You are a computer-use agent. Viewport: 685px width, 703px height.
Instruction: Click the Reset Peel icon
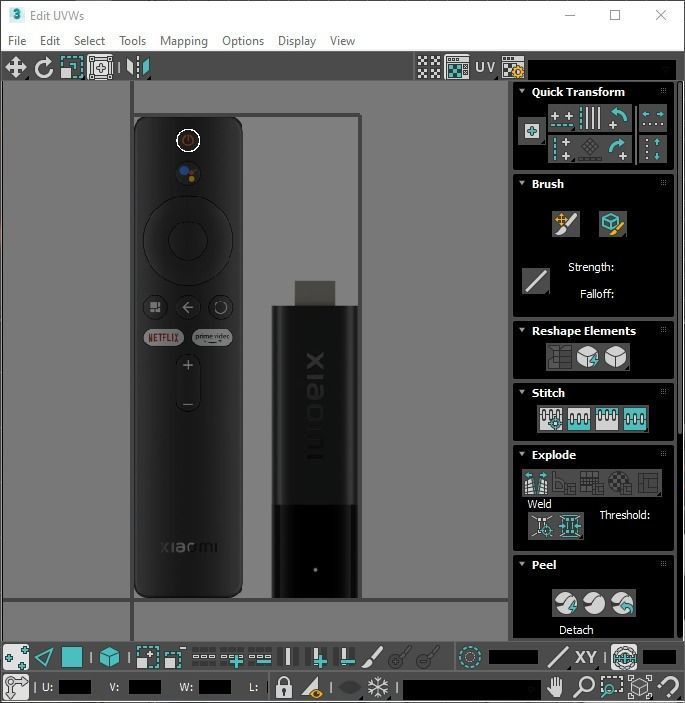click(x=622, y=603)
